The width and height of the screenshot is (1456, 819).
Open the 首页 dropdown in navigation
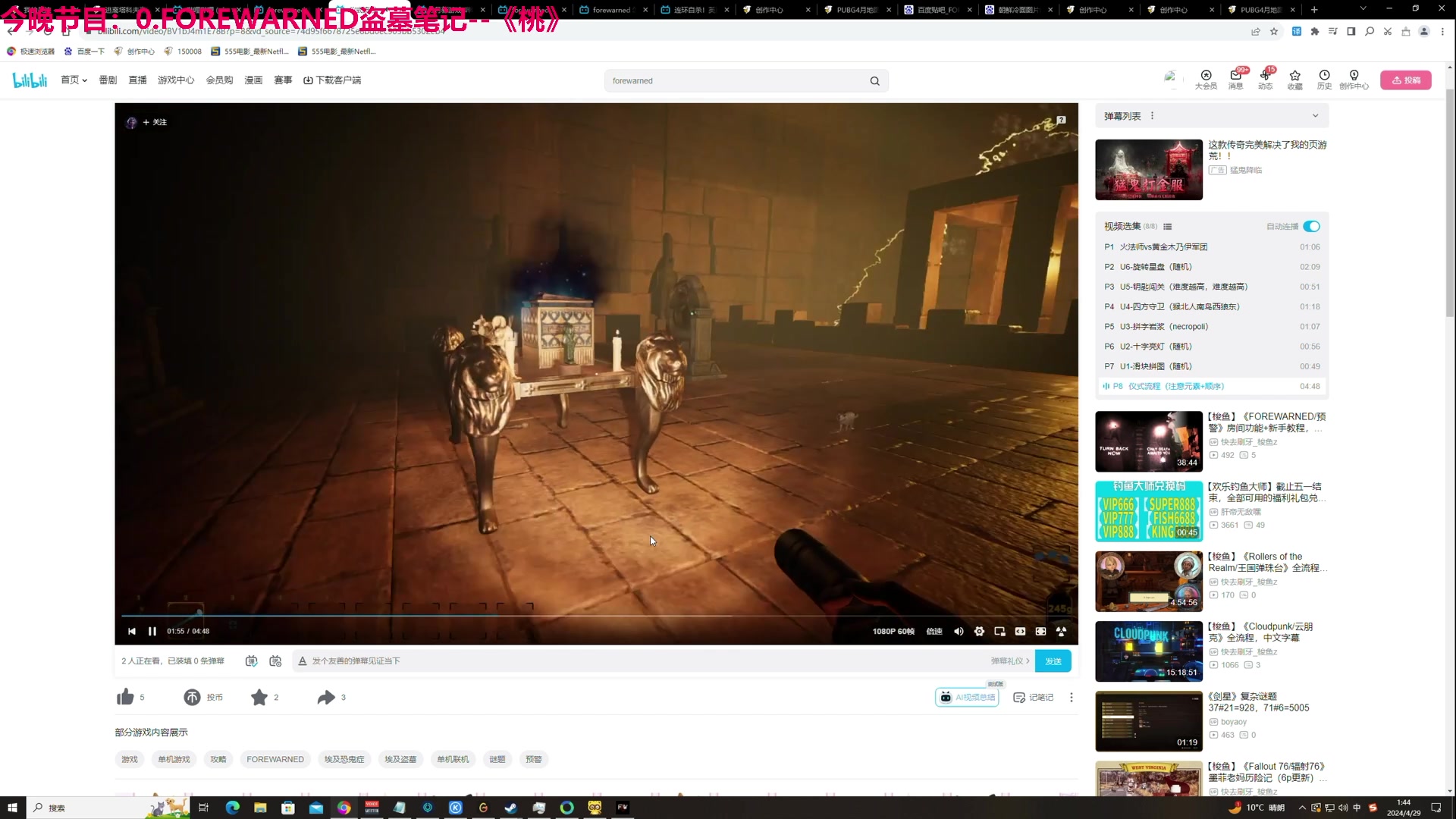pyautogui.click(x=74, y=80)
